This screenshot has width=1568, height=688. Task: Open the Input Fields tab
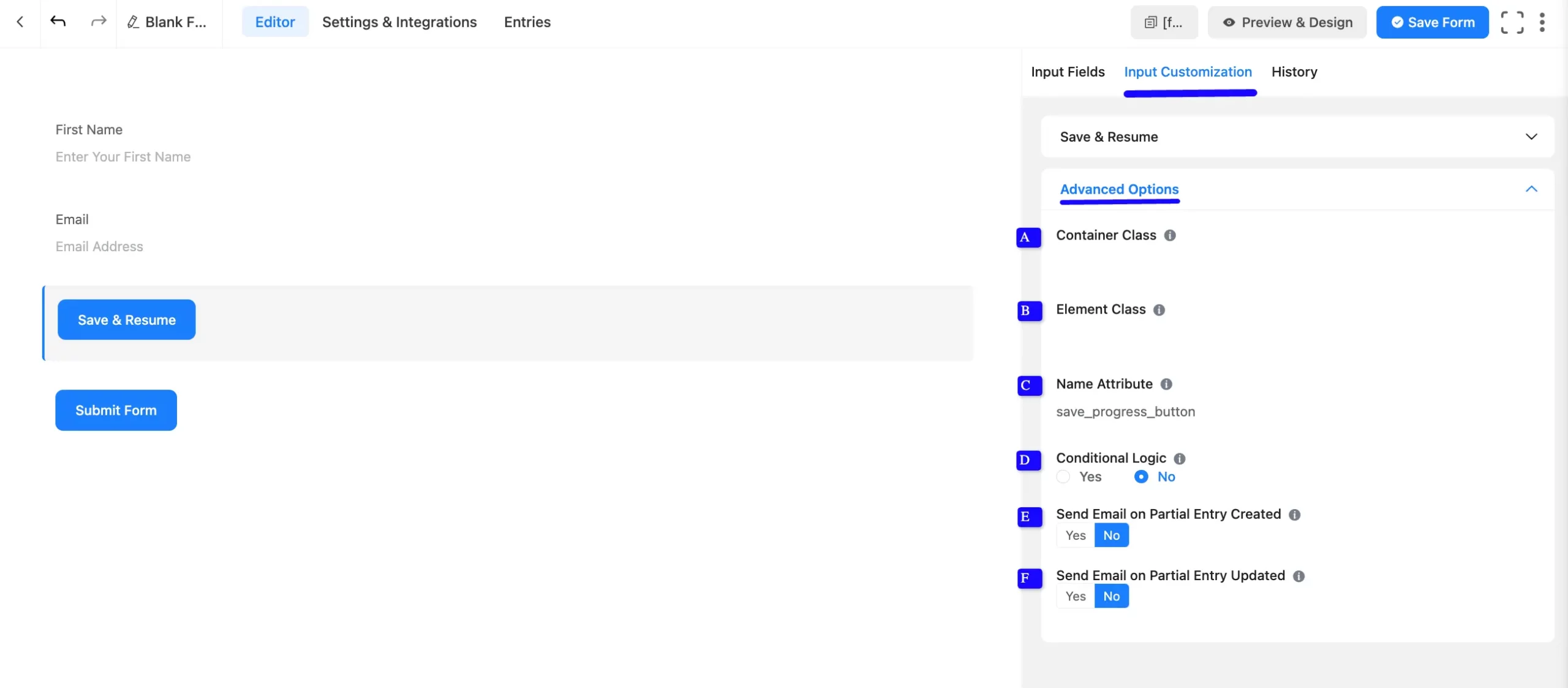pos(1068,72)
